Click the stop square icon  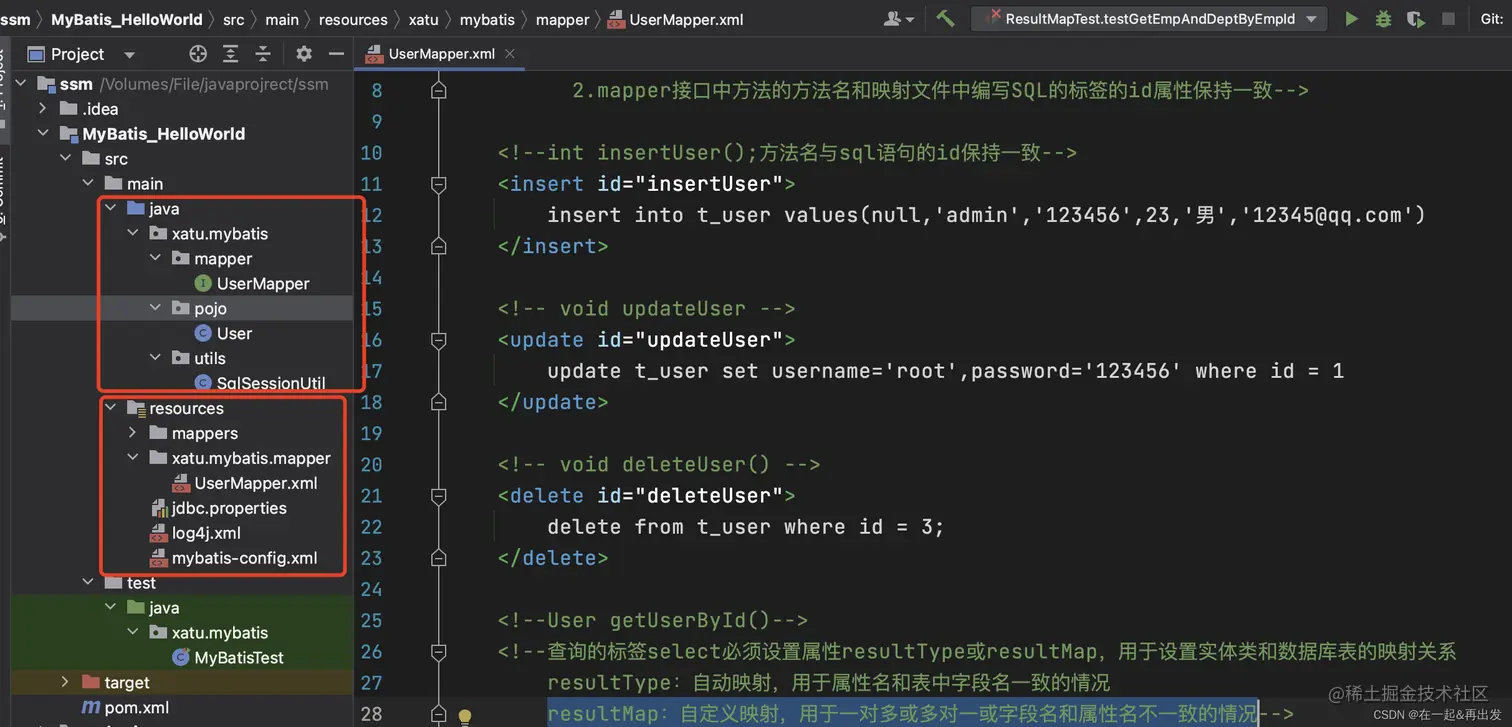[x=1448, y=18]
